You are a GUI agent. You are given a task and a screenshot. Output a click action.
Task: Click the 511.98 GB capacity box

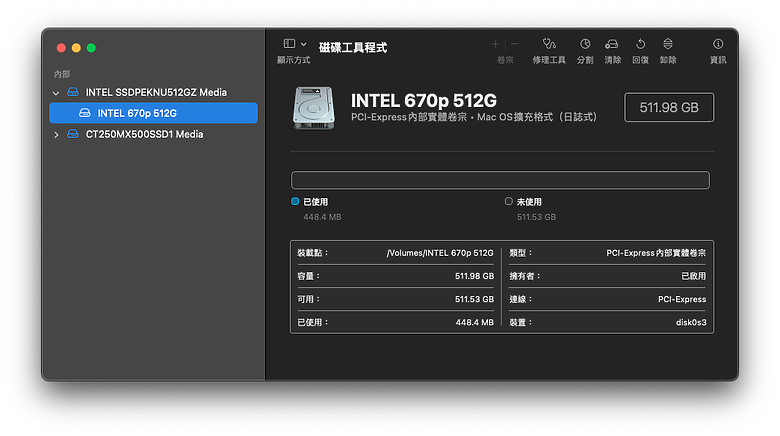(669, 108)
